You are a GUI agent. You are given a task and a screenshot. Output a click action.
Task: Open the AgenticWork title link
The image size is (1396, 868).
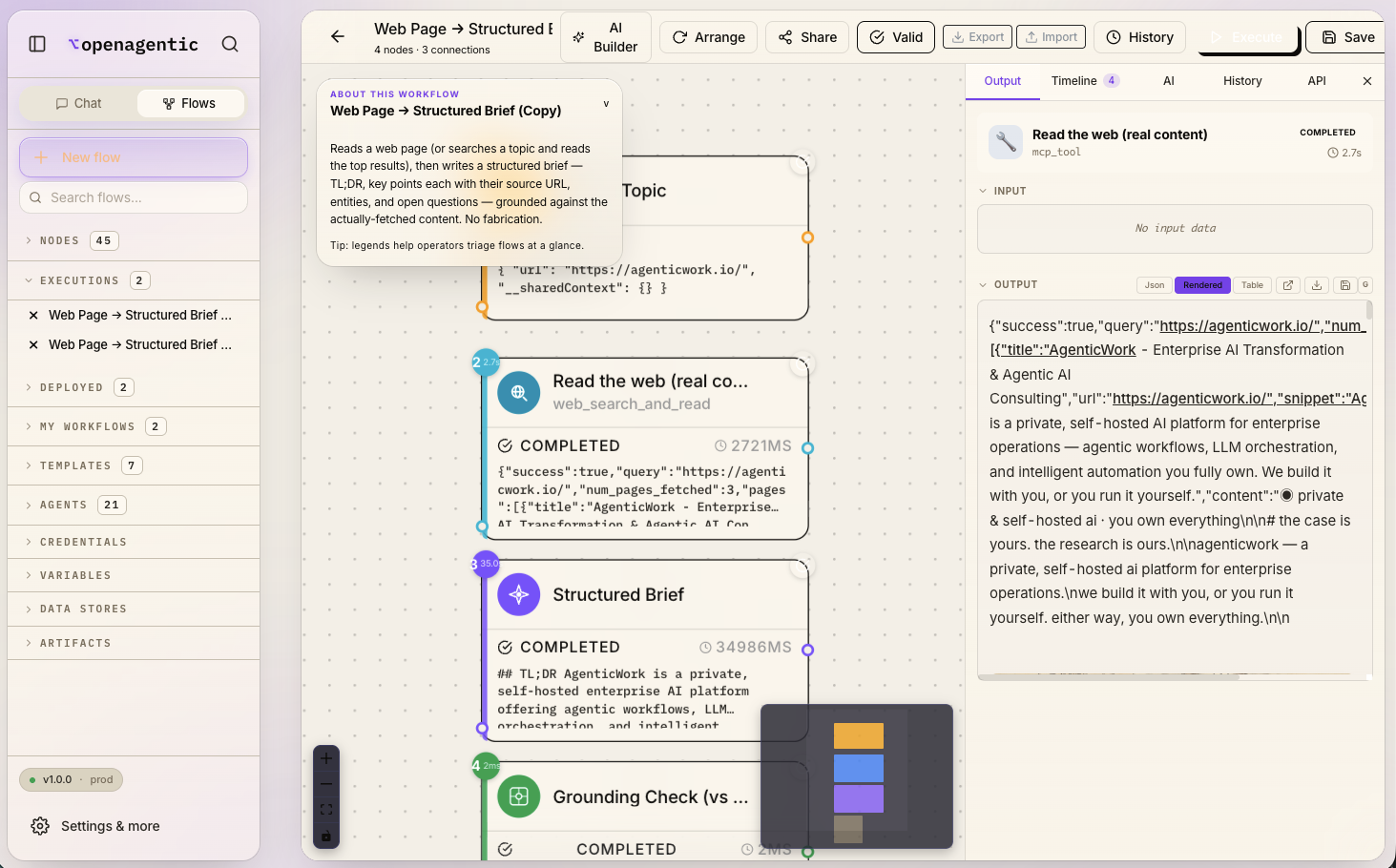click(x=1070, y=350)
